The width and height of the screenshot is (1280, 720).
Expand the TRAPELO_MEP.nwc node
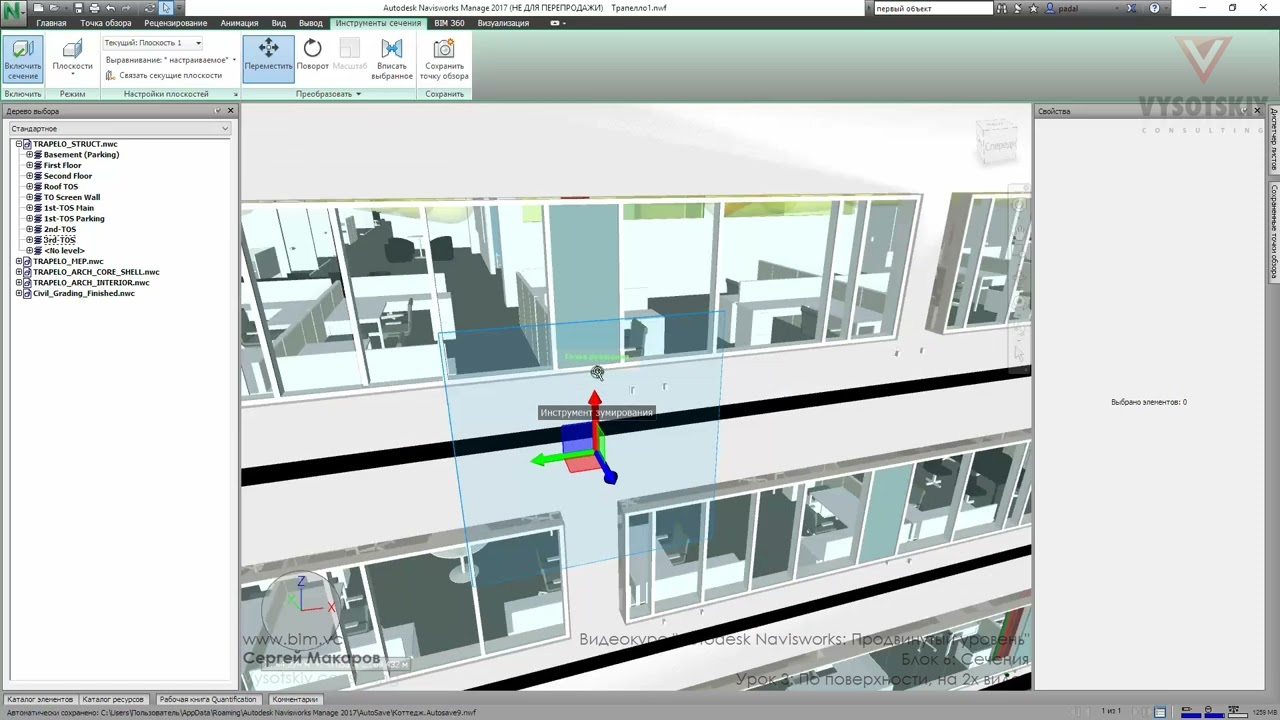pyautogui.click(x=19, y=261)
